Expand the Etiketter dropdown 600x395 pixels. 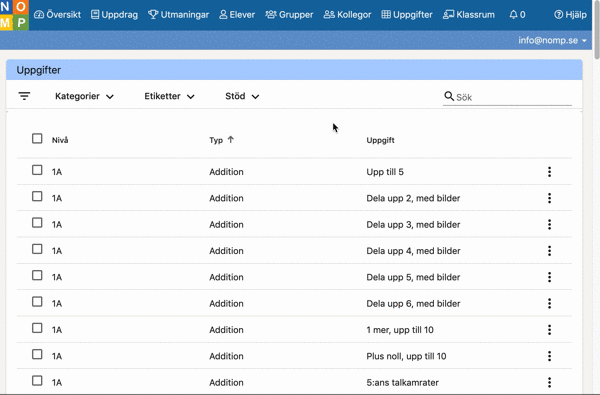(x=170, y=96)
